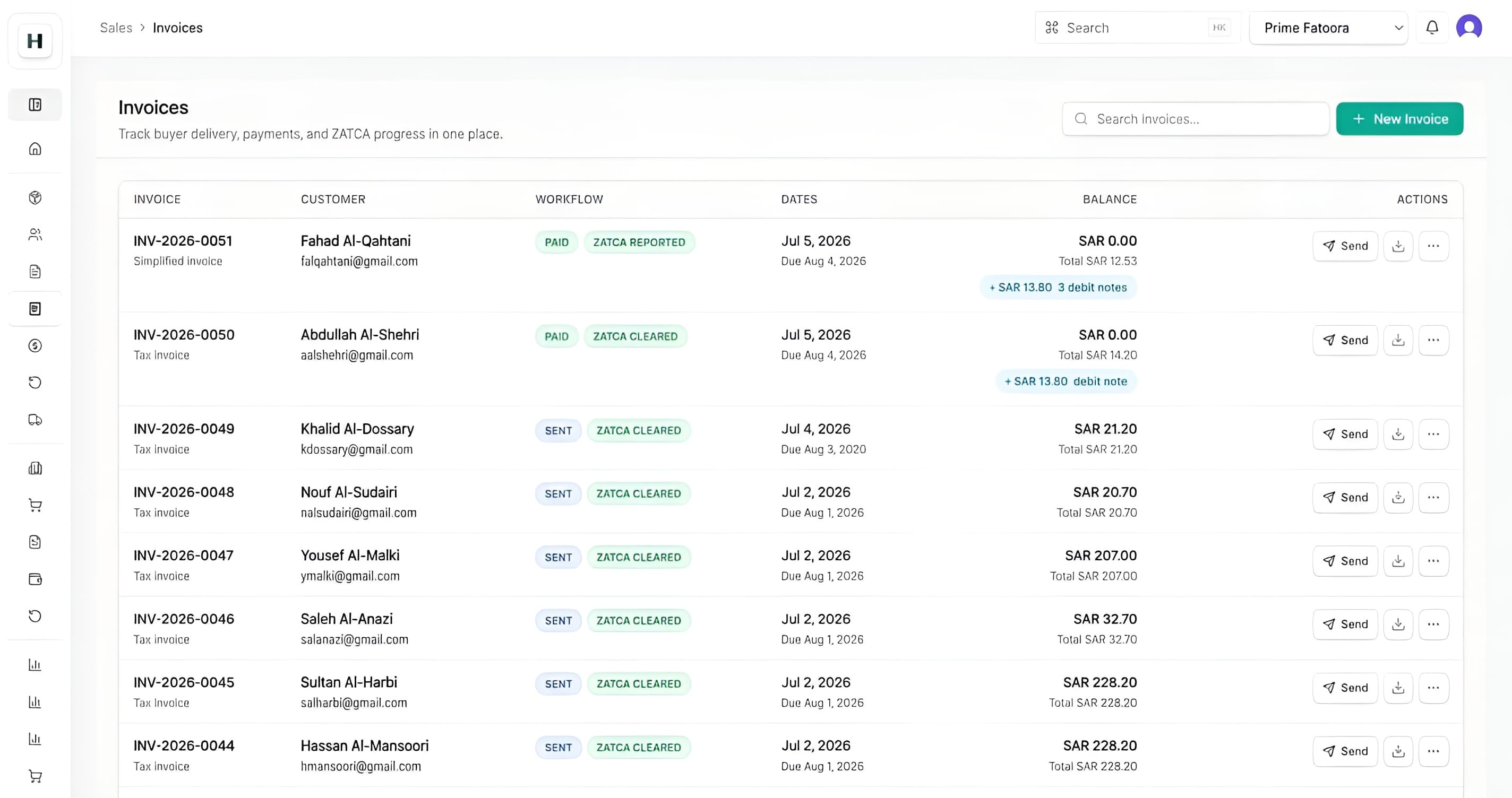
Task: Send invoice to Saleh Al-Anazi
Action: point(1345,624)
